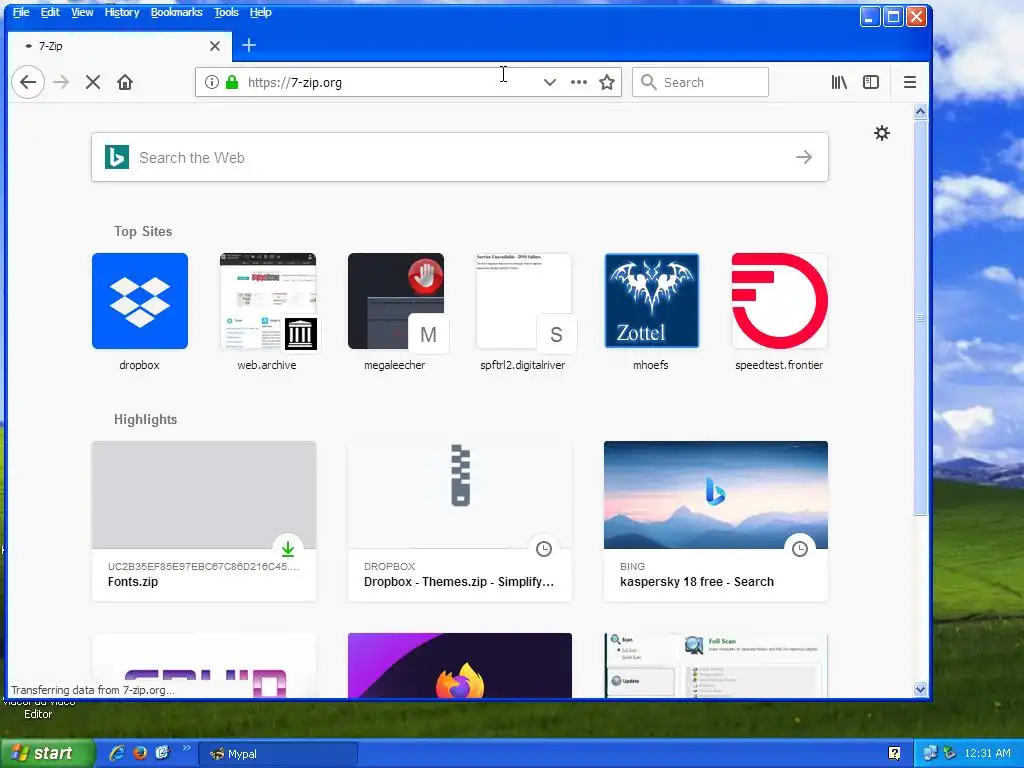Expand the address bar history dropdown
This screenshot has height=768, width=1024.
click(x=550, y=82)
